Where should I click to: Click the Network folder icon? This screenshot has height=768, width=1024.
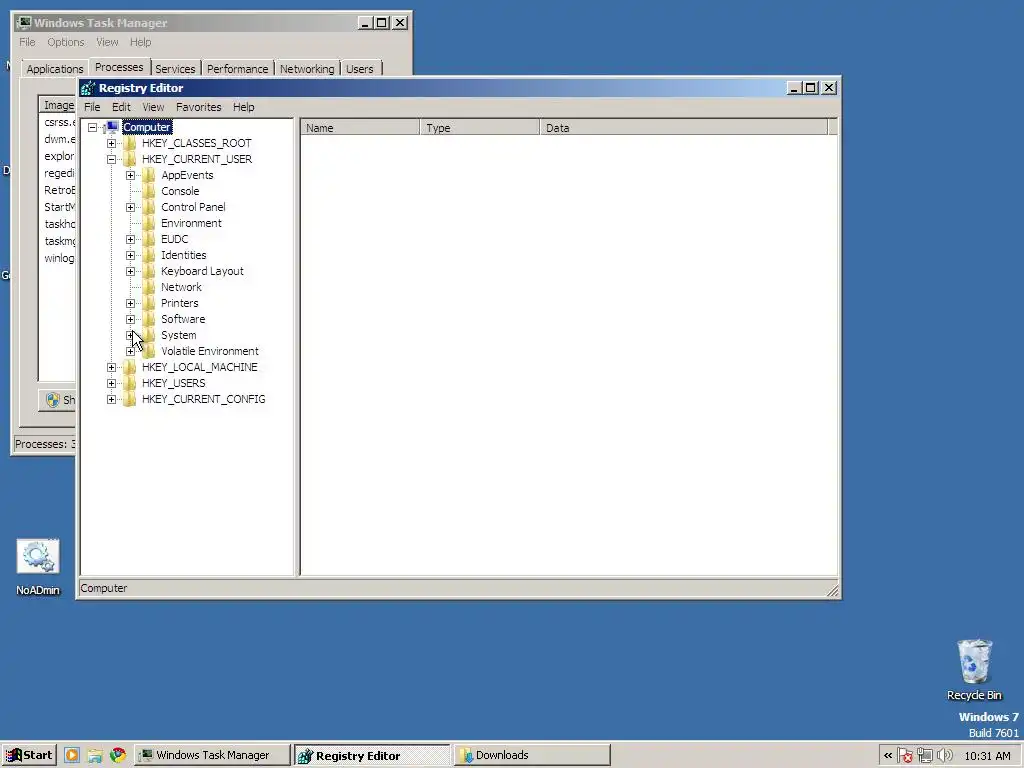click(x=149, y=287)
